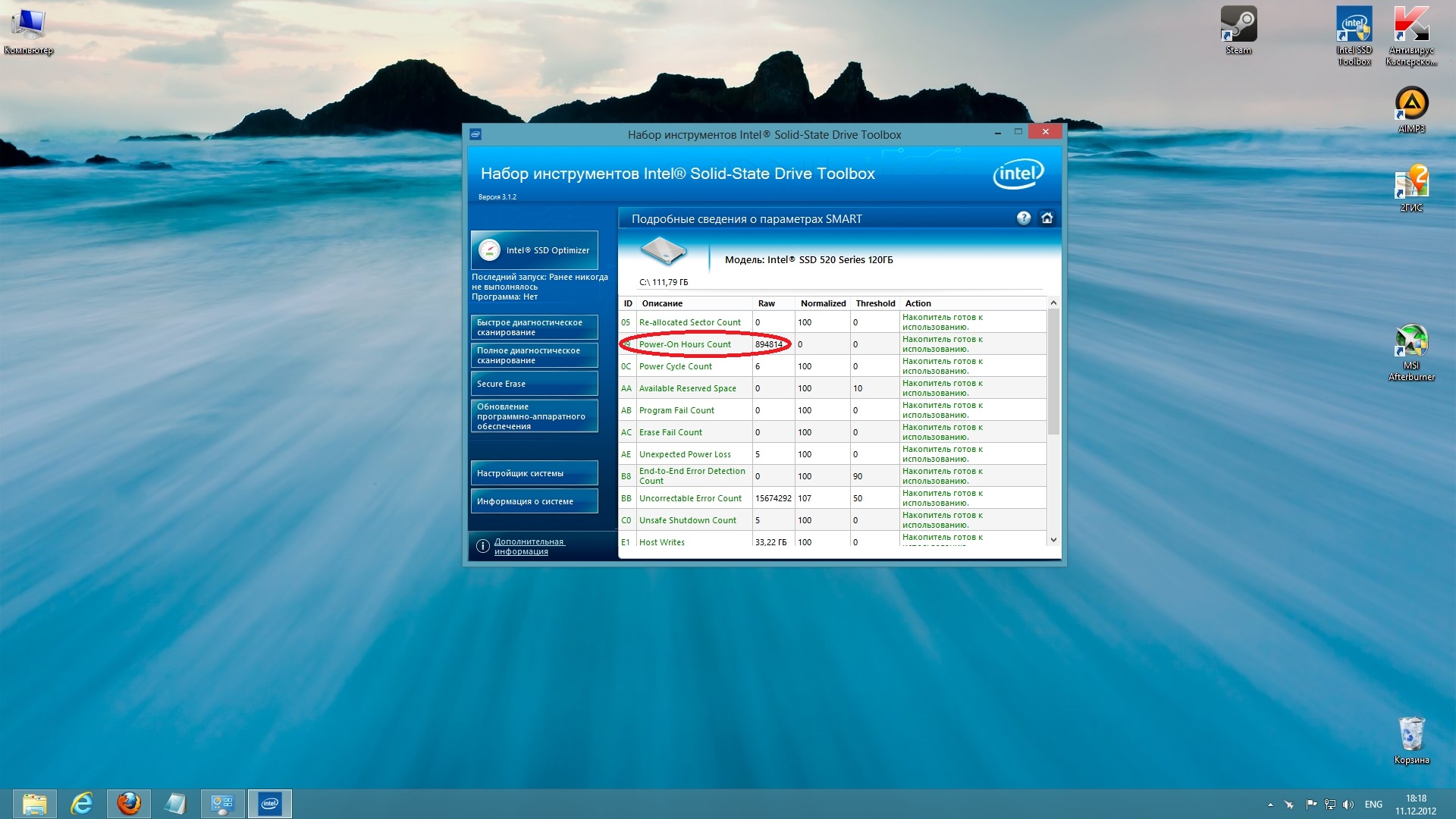
Task: Open the 2ГИС desktop shortcut
Action: [1411, 188]
